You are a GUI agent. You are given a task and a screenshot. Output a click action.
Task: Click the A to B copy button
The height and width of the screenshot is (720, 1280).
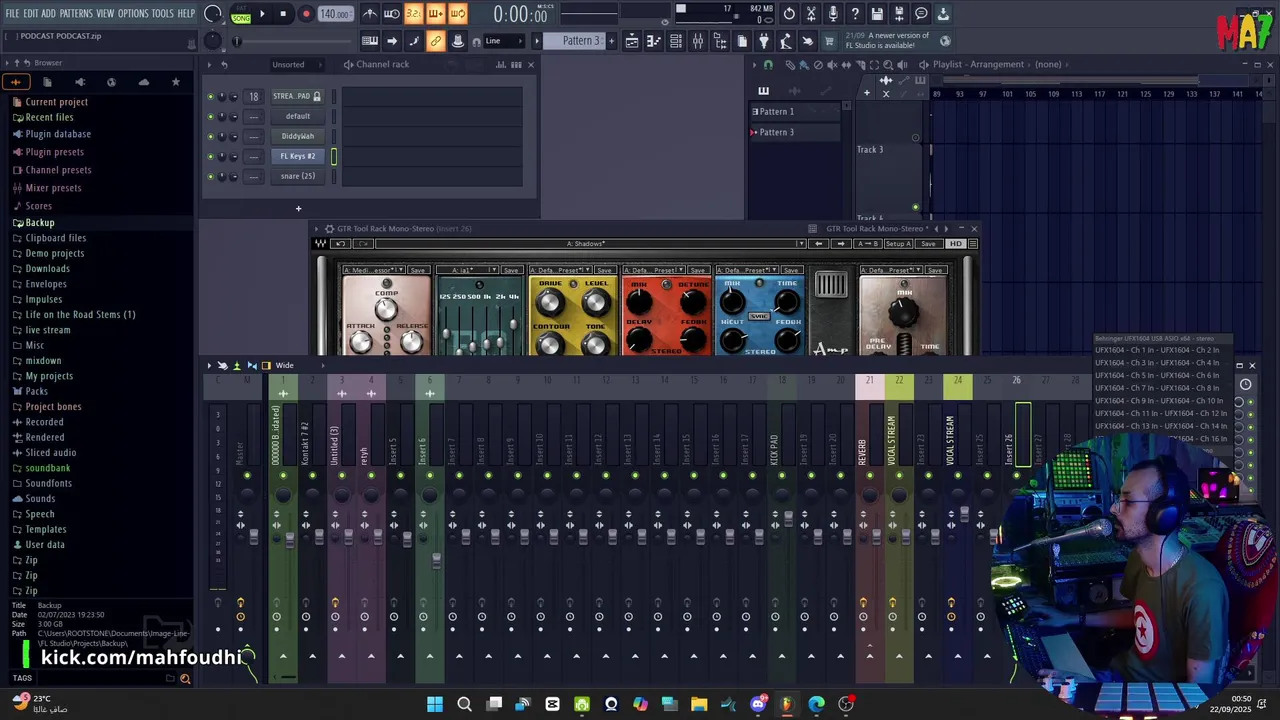pos(869,244)
